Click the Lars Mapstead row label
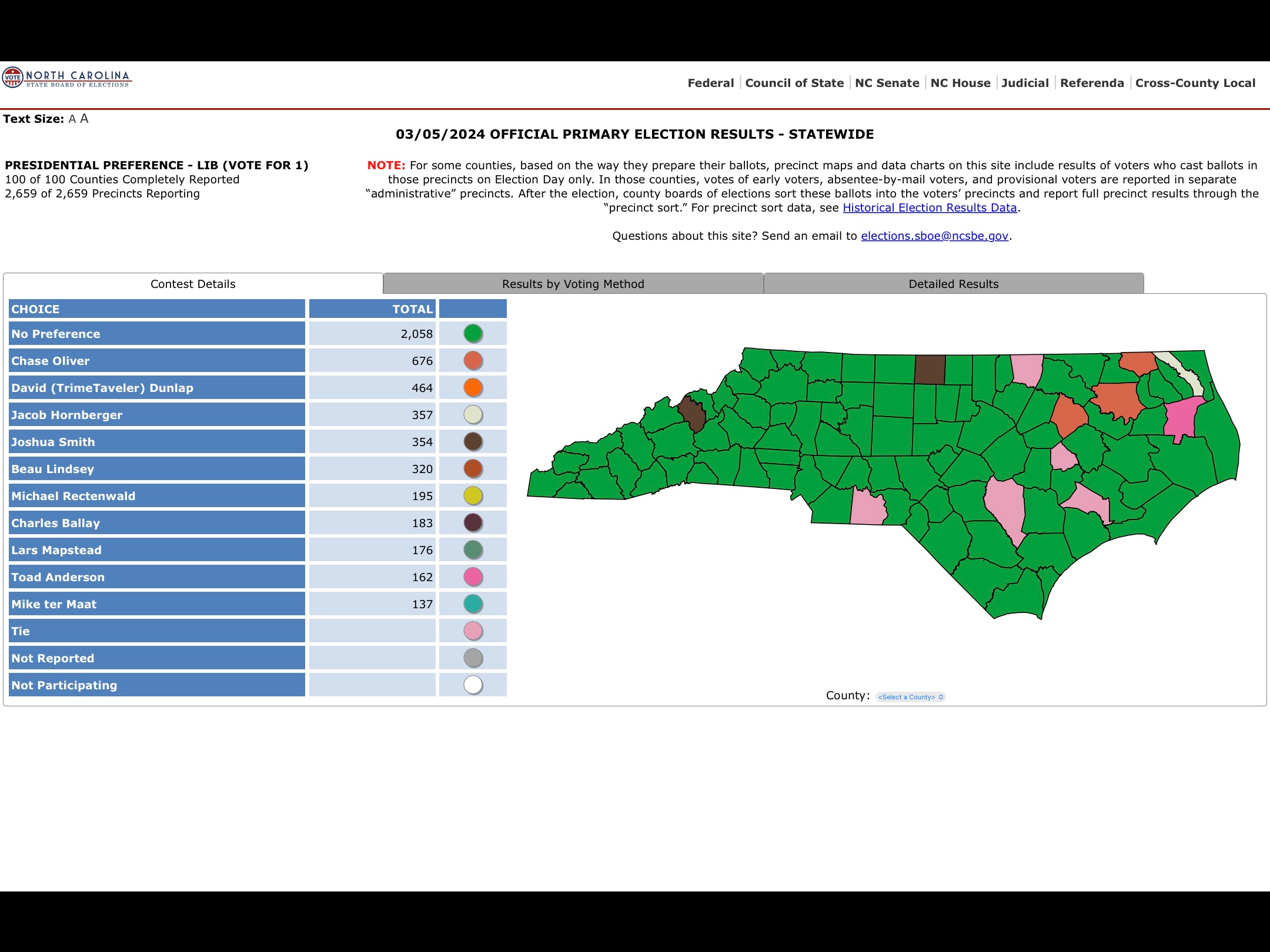The image size is (1270, 952). pos(157,550)
